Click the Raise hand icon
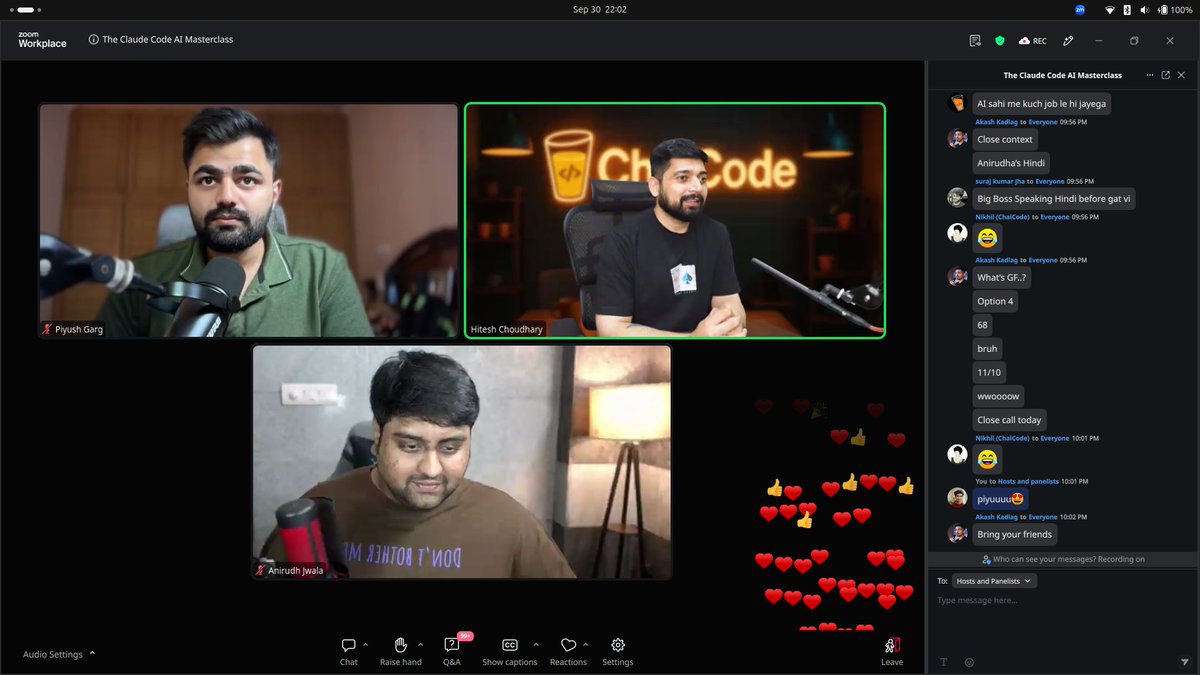The height and width of the screenshot is (675, 1200). coord(400,645)
